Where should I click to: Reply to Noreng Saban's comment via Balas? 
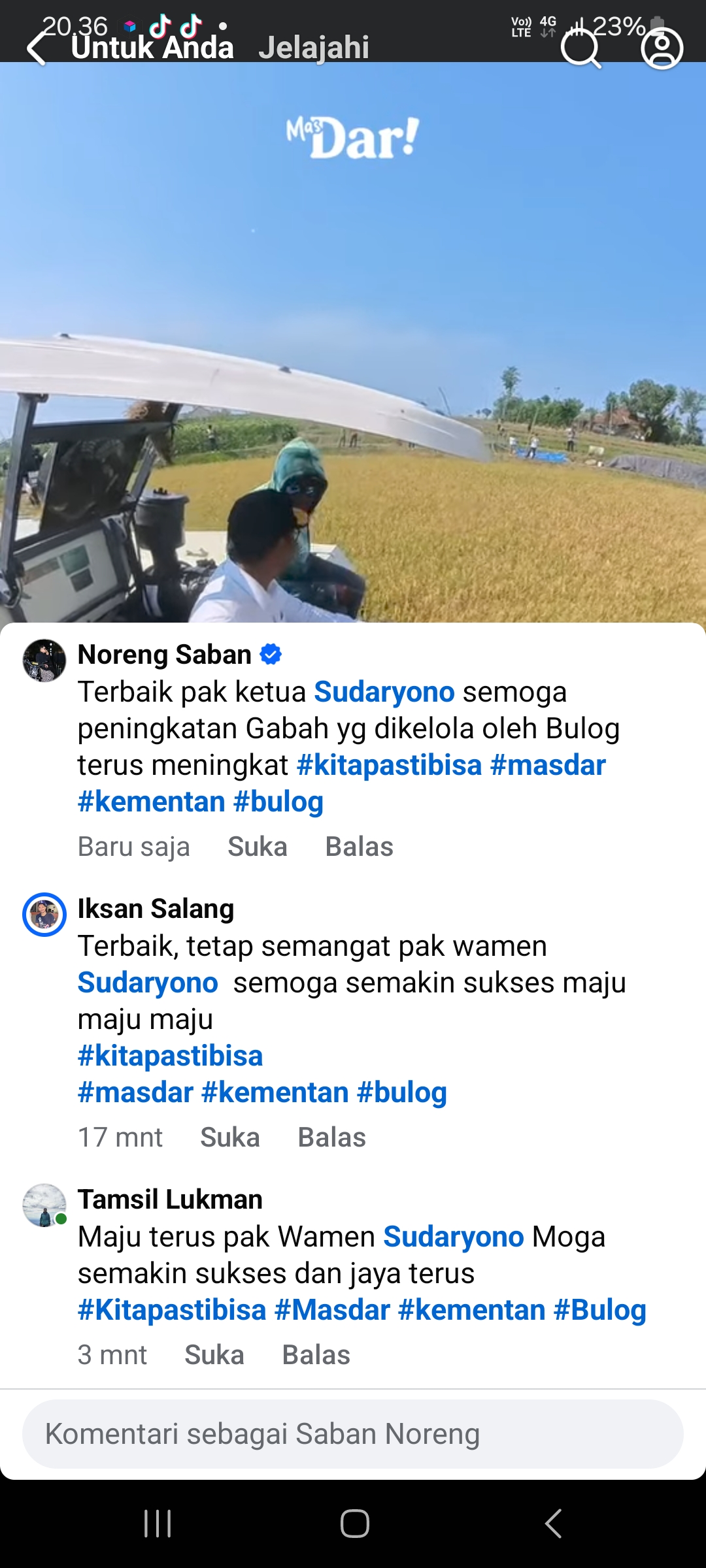pos(360,847)
